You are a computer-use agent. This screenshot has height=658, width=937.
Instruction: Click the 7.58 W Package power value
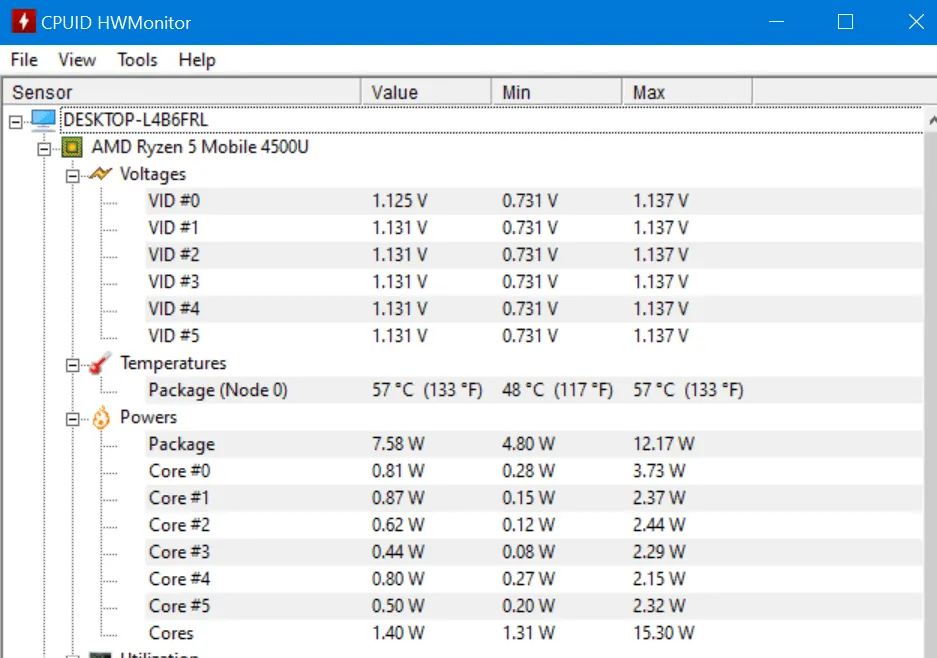pyautogui.click(x=398, y=444)
